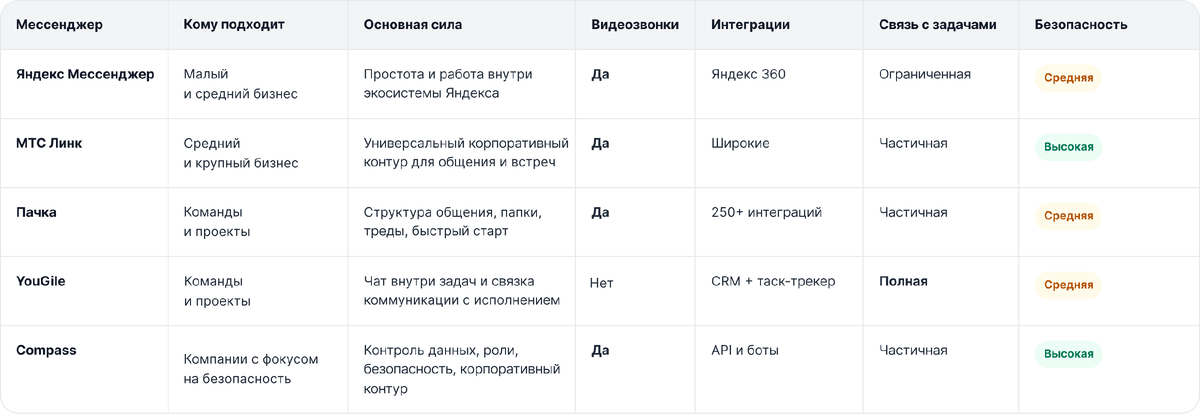Click the Высокая badge in Compass row

click(1068, 354)
